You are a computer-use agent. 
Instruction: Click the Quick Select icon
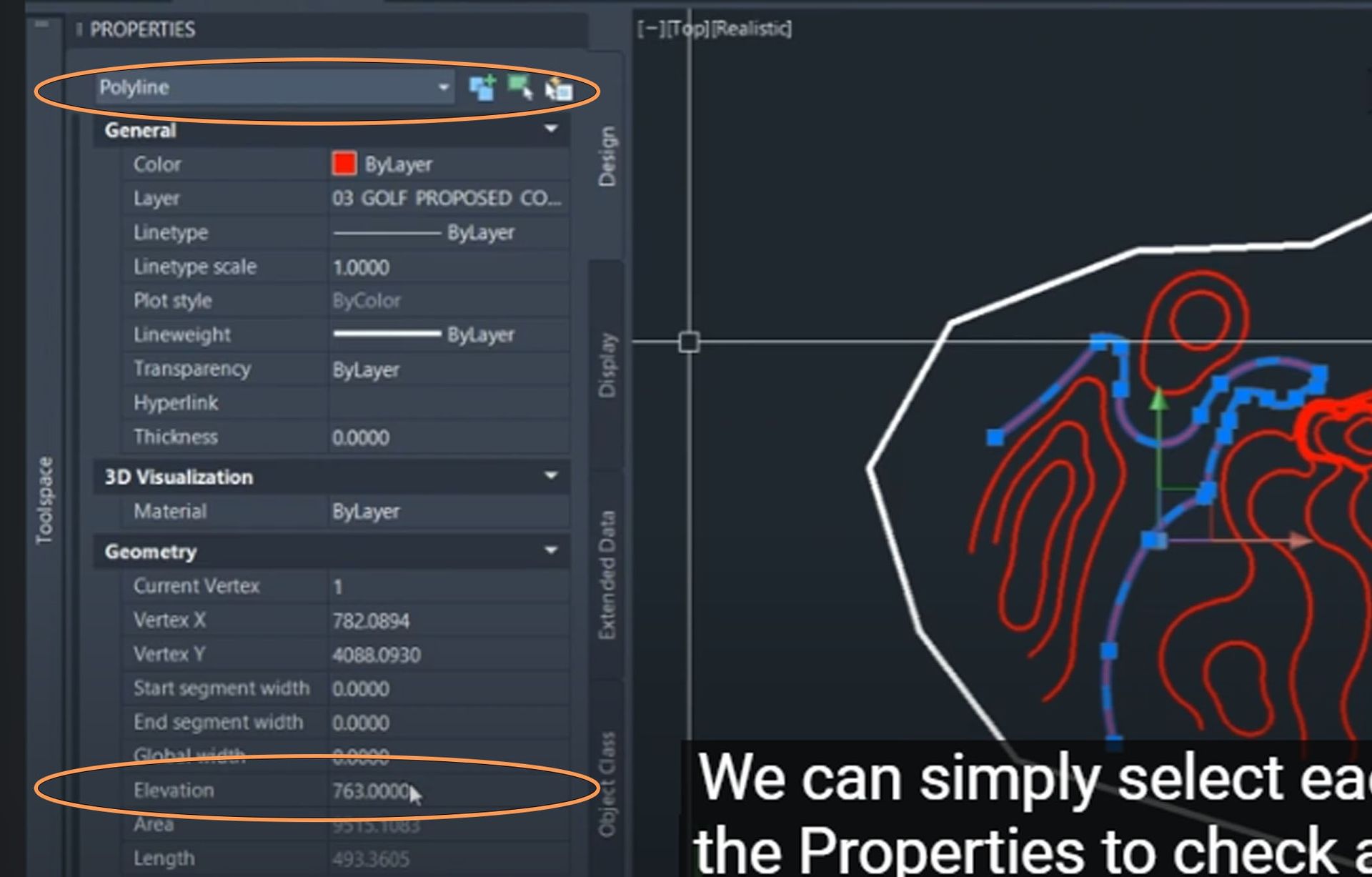coord(559,90)
